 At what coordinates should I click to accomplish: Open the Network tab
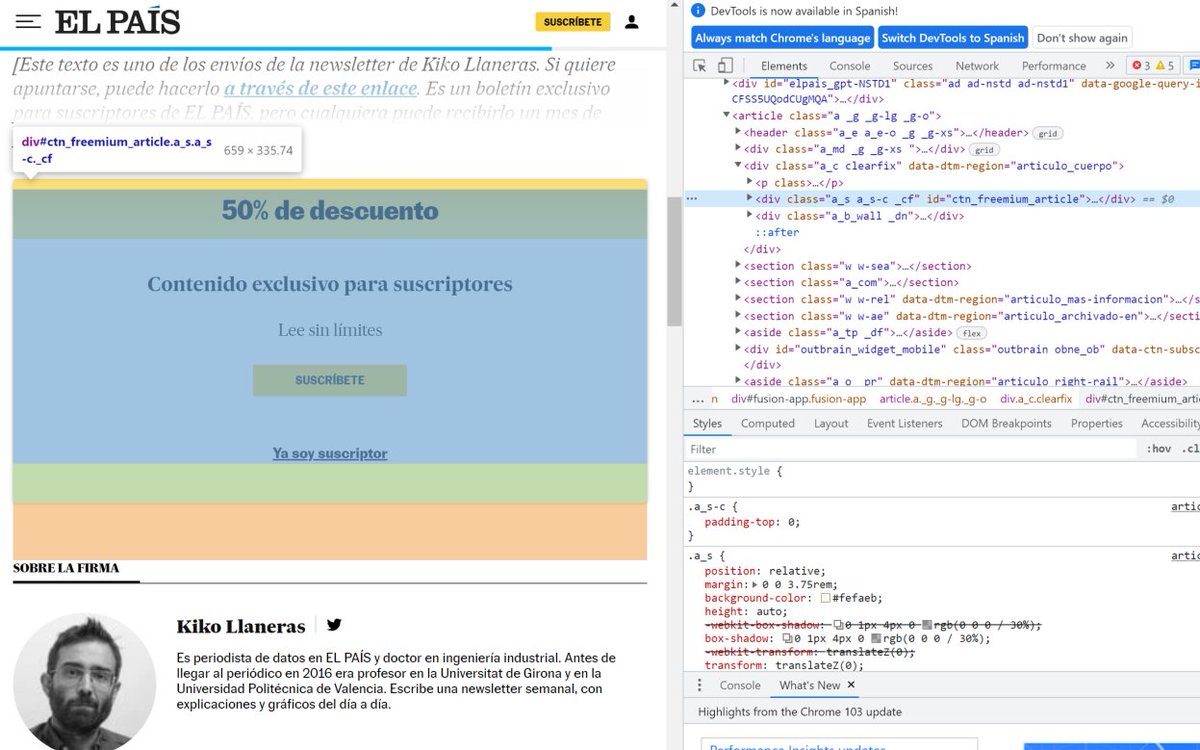click(x=977, y=66)
